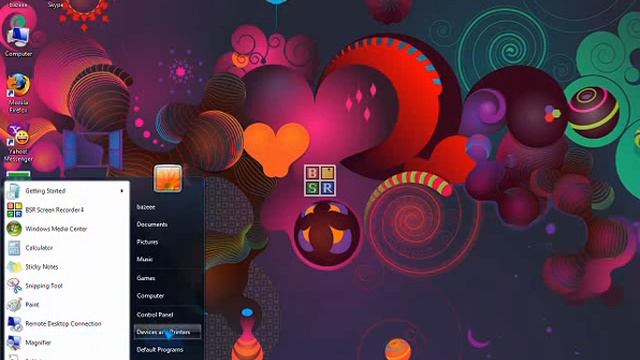Click the Getting Started icon in Start menu
The width and height of the screenshot is (640, 360).
[14, 191]
